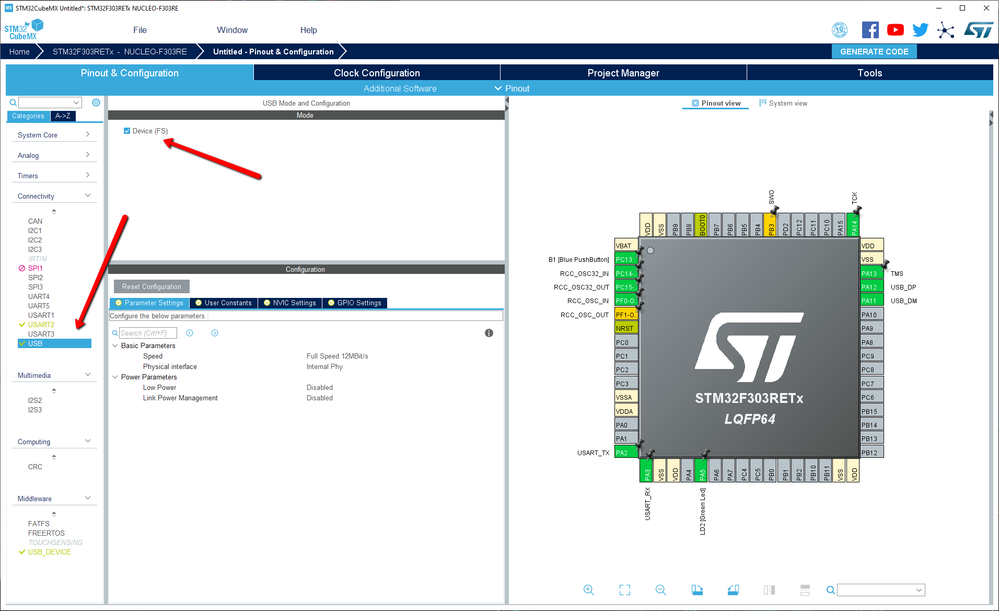Click the 10-year anniversary badge icon
This screenshot has width=999, height=611.
pyautogui.click(x=840, y=30)
